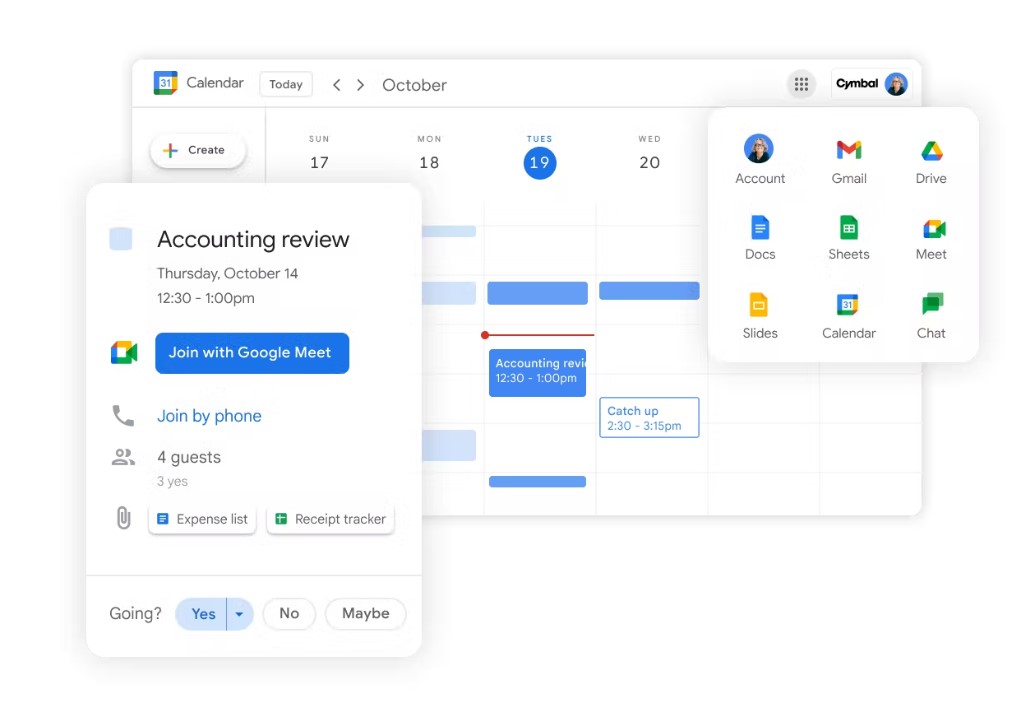Click the Join by phone link
This screenshot has height=722, width=1009.
pyautogui.click(x=209, y=415)
